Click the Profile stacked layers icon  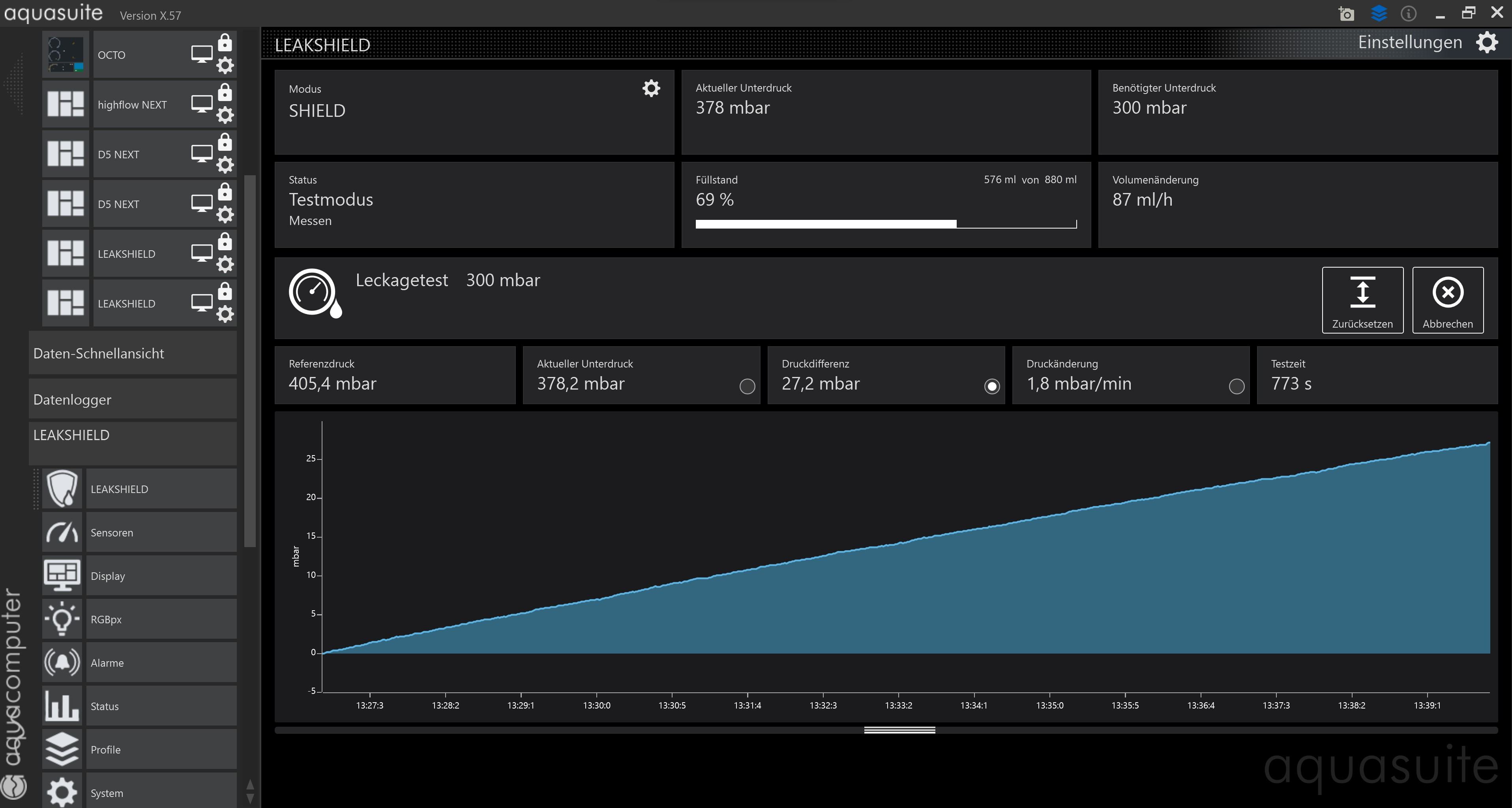click(x=62, y=749)
